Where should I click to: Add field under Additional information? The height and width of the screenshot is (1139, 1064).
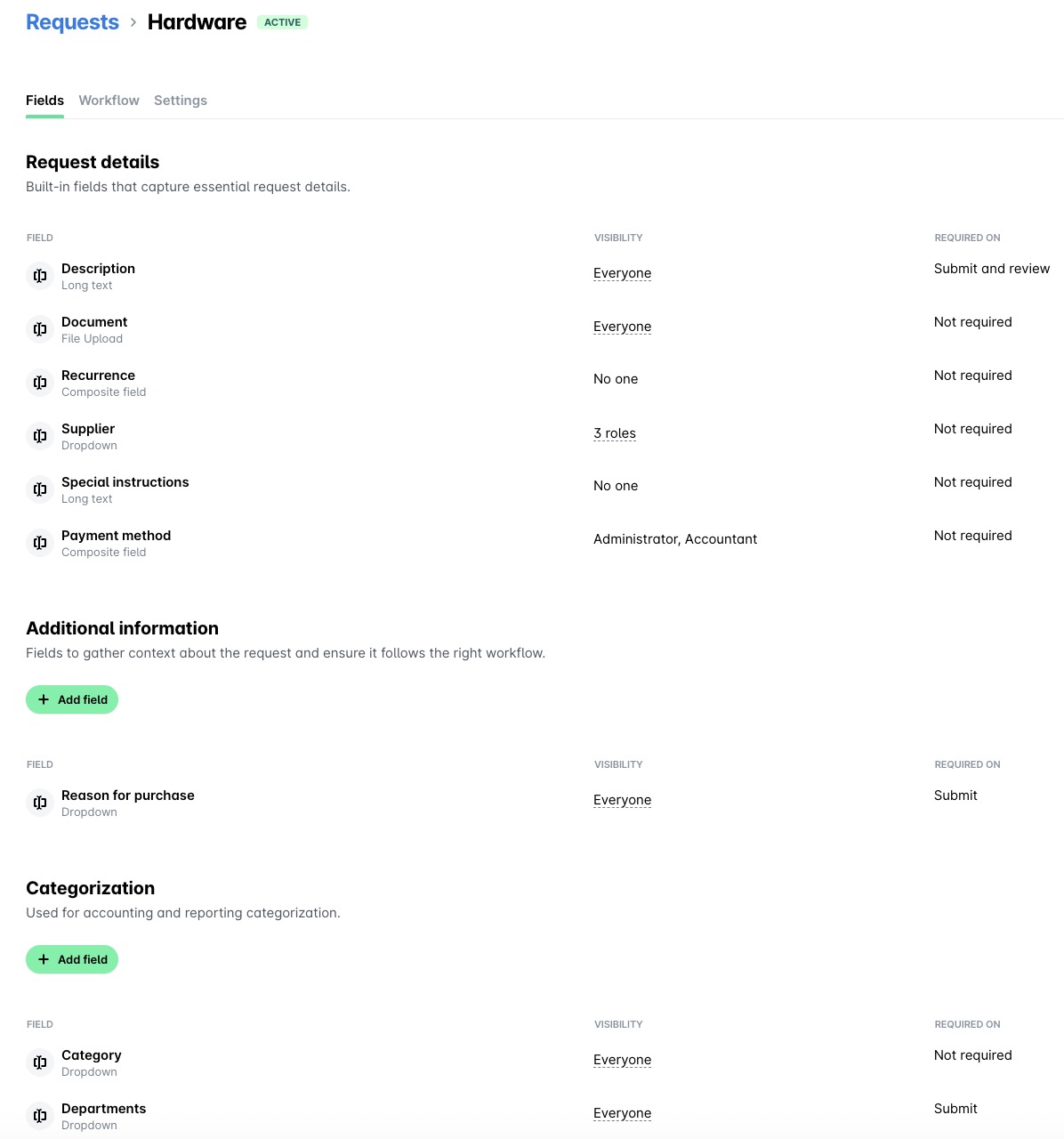pyautogui.click(x=72, y=699)
